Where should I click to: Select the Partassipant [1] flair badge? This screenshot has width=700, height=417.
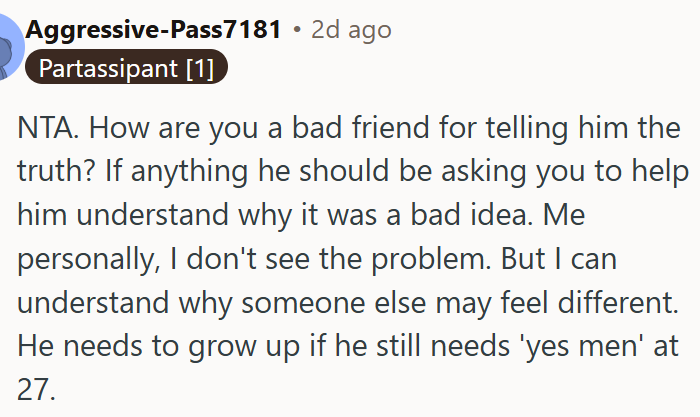[x=126, y=67]
